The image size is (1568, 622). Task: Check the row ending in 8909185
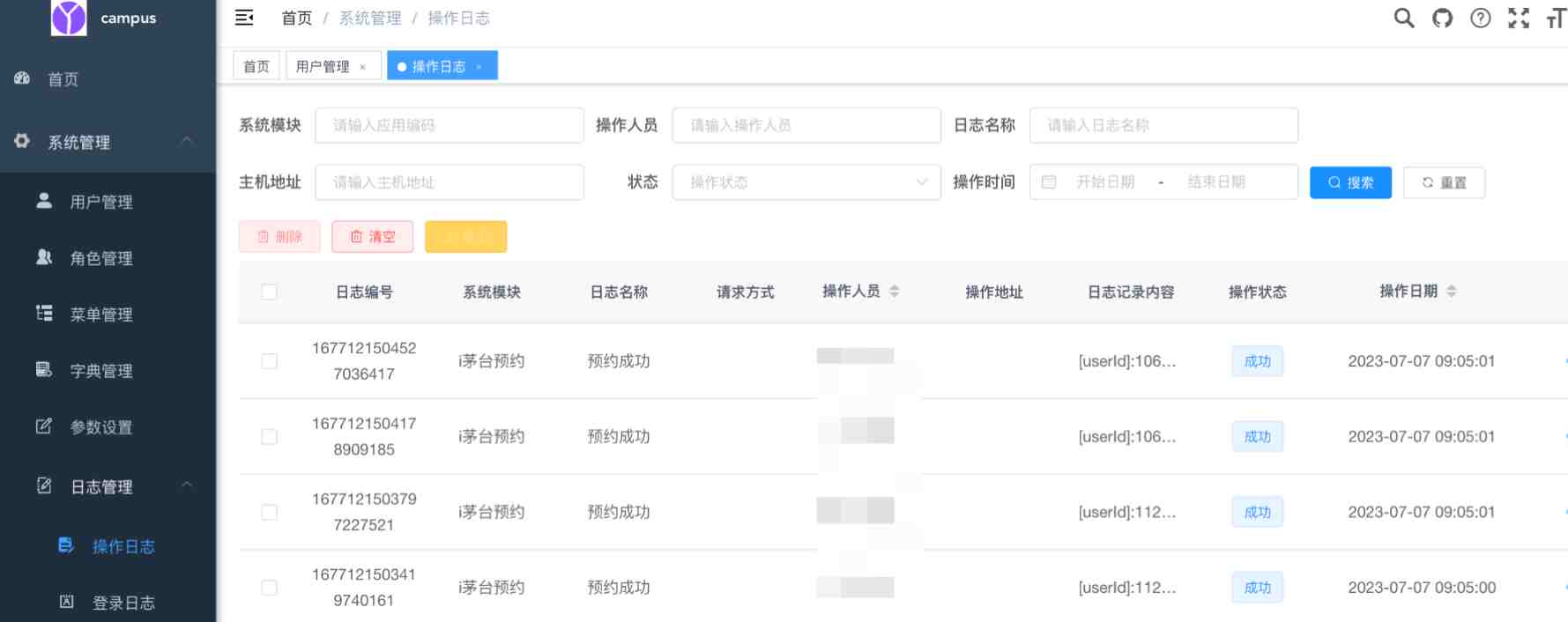tap(270, 437)
